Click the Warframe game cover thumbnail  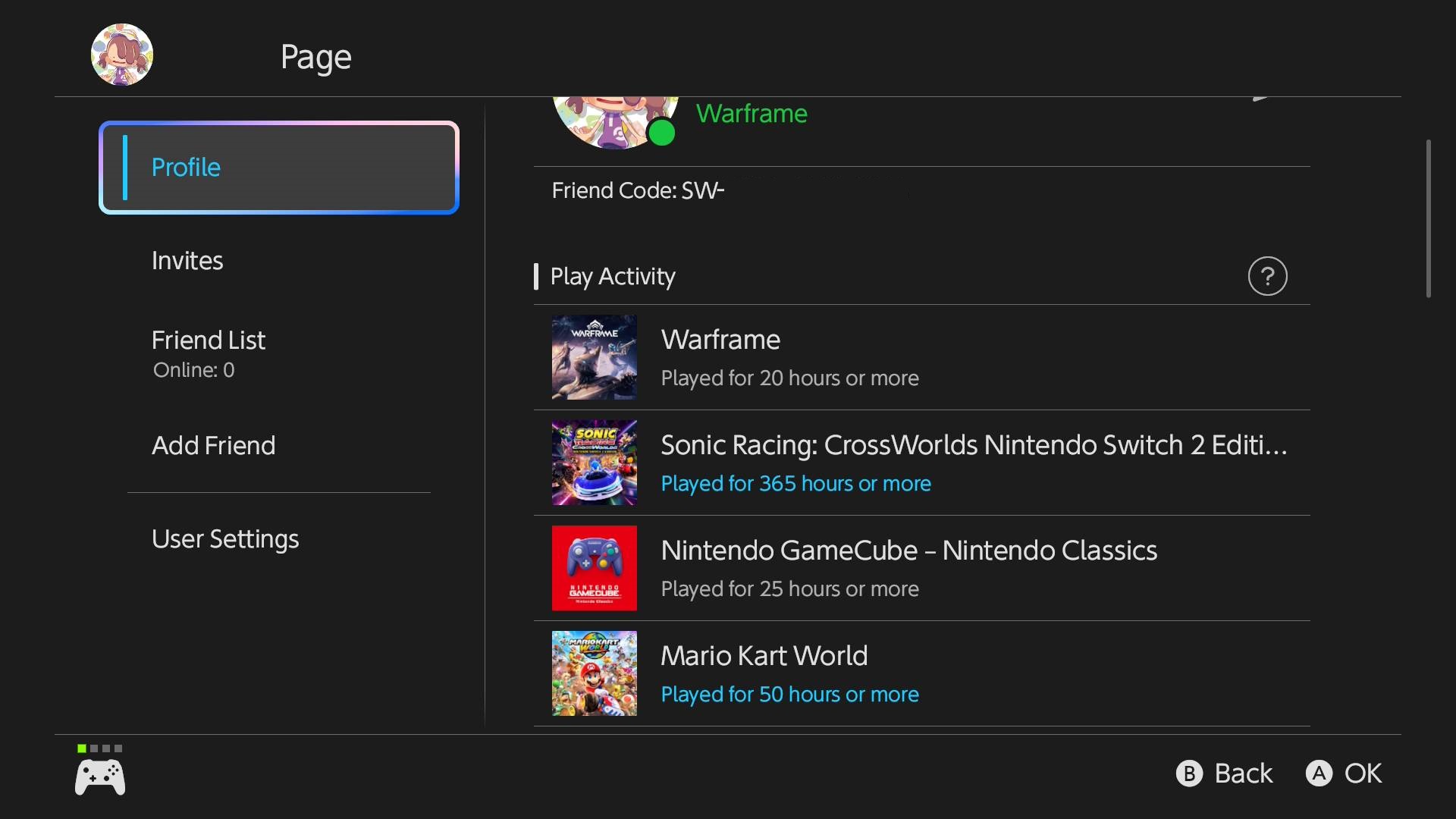(594, 357)
